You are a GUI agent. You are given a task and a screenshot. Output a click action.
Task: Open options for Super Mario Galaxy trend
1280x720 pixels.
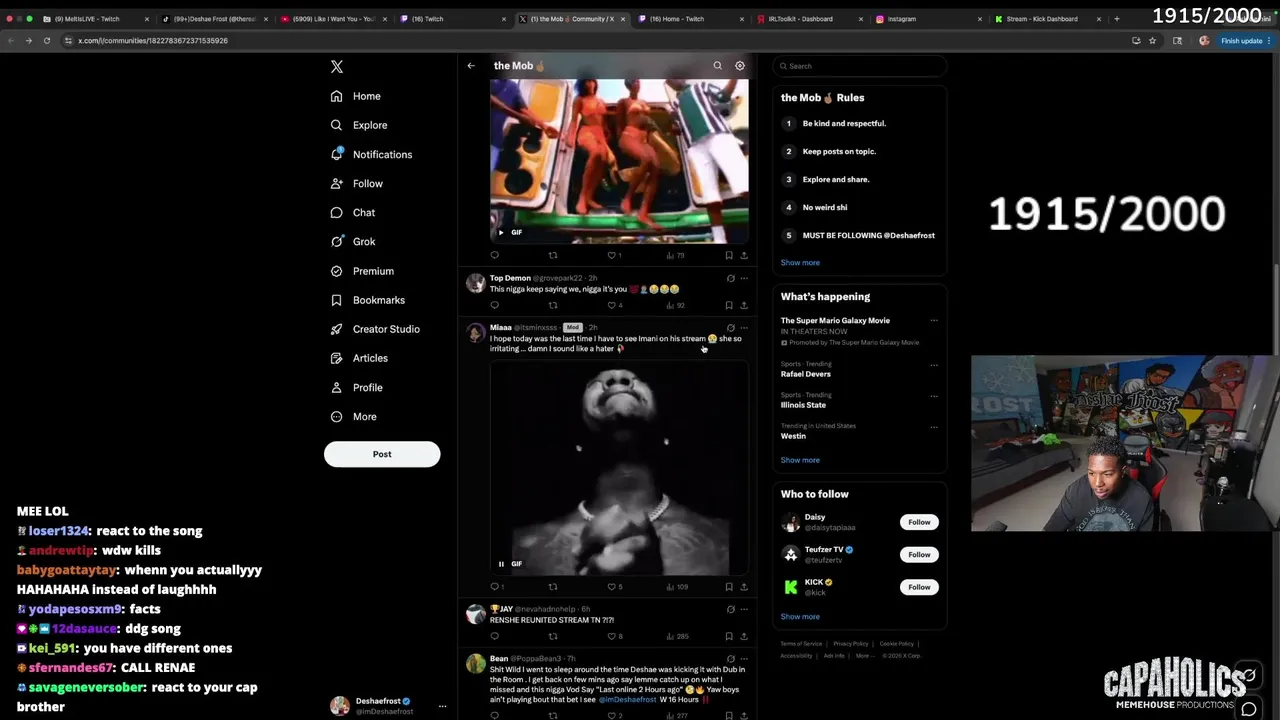[934, 321]
